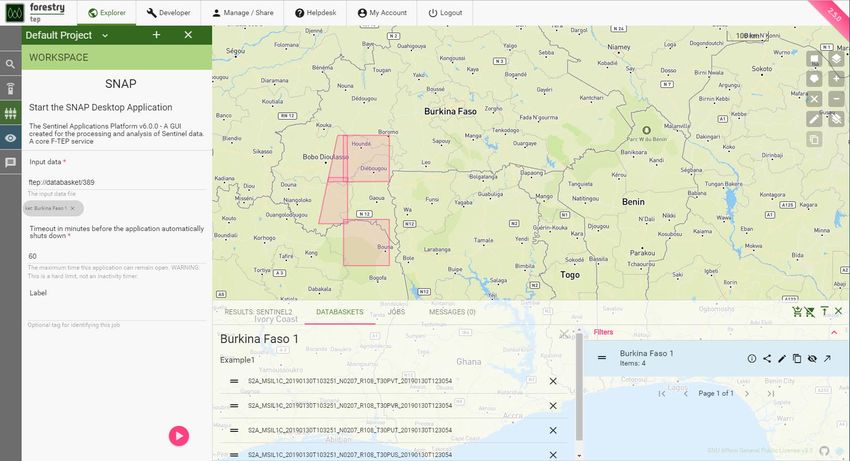Image resolution: width=850 pixels, height=461 pixels.
Task: Clear the drawn area with X tool
Action: pos(814,99)
